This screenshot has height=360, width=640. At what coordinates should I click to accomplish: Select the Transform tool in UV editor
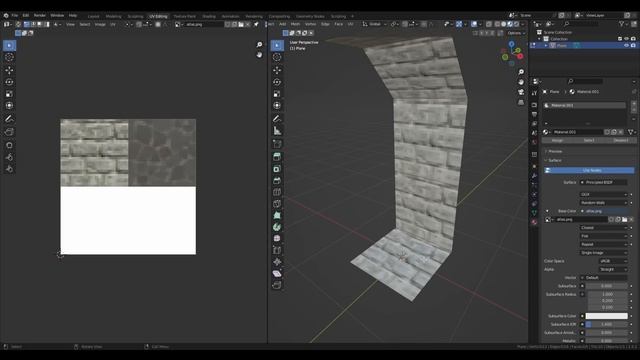click(x=9, y=106)
